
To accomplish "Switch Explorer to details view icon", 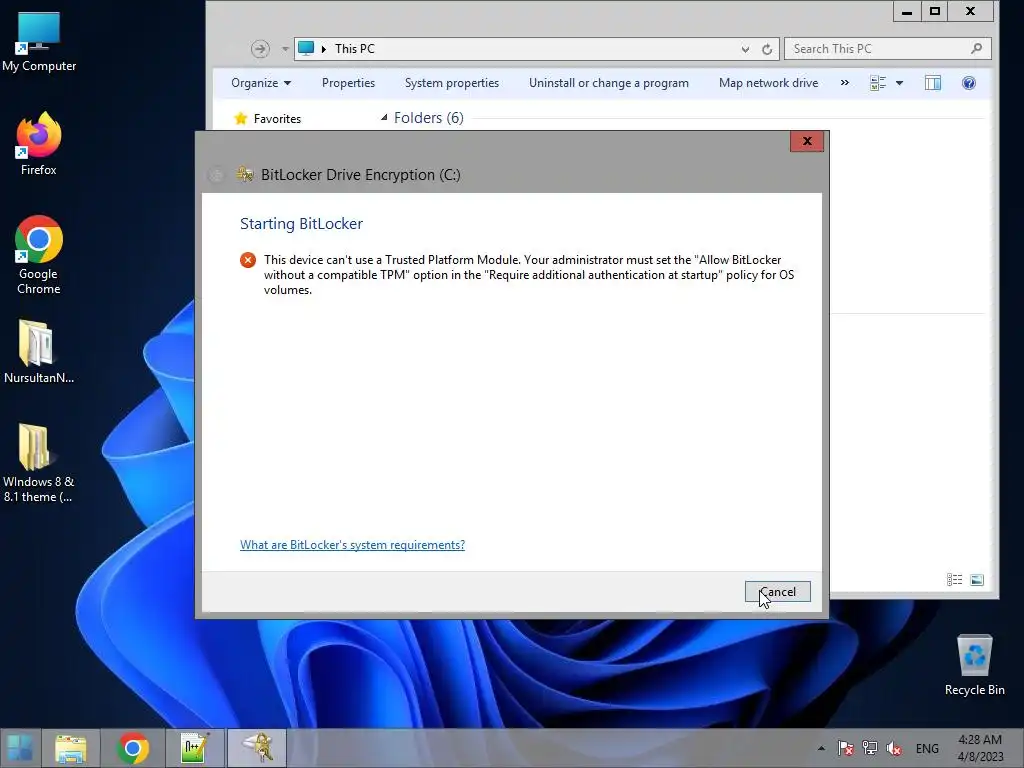I will click(x=954, y=579).
